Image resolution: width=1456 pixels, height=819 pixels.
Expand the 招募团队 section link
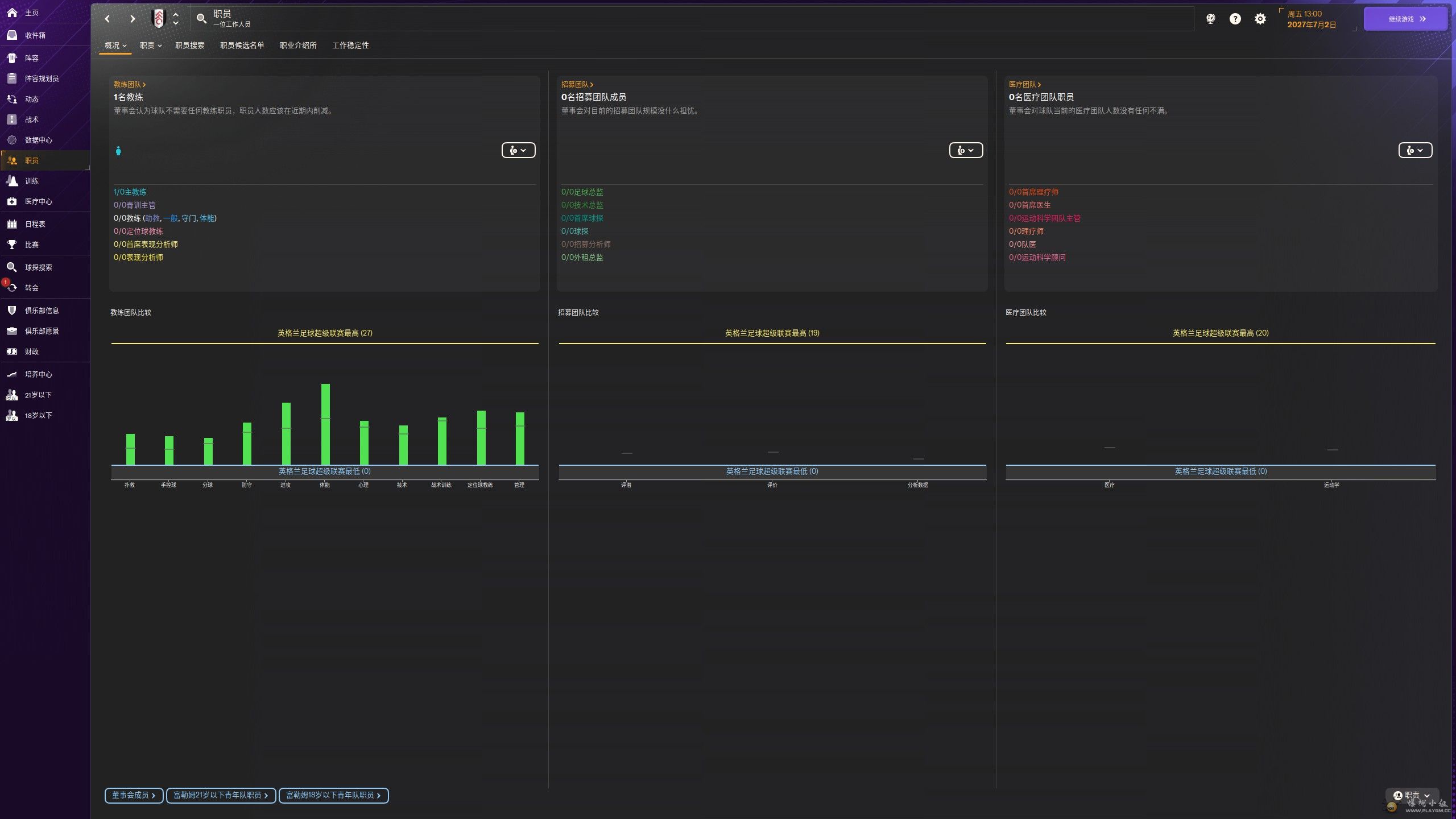click(x=577, y=84)
